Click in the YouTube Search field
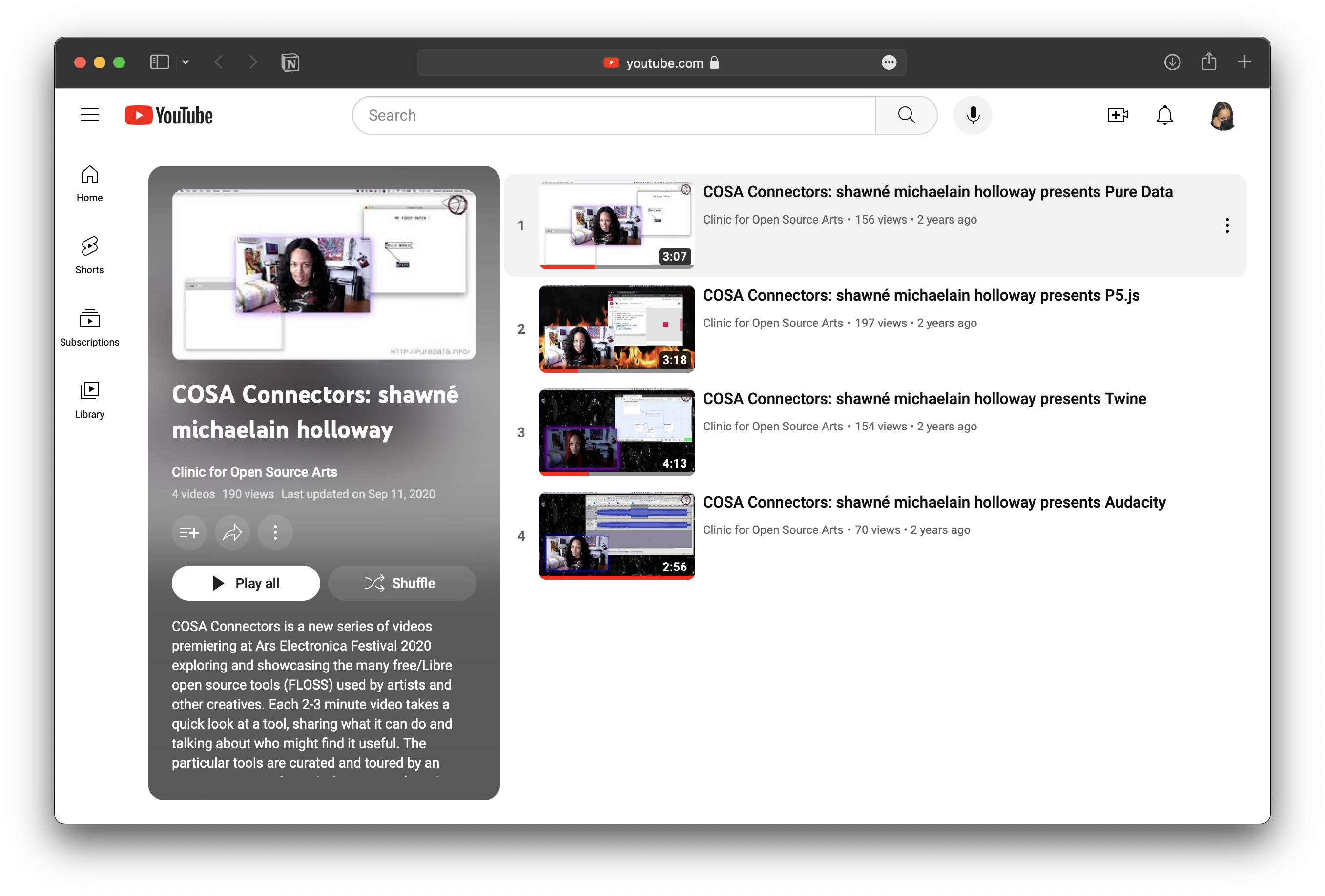This screenshot has height=896, width=1325. click(614, 115)
